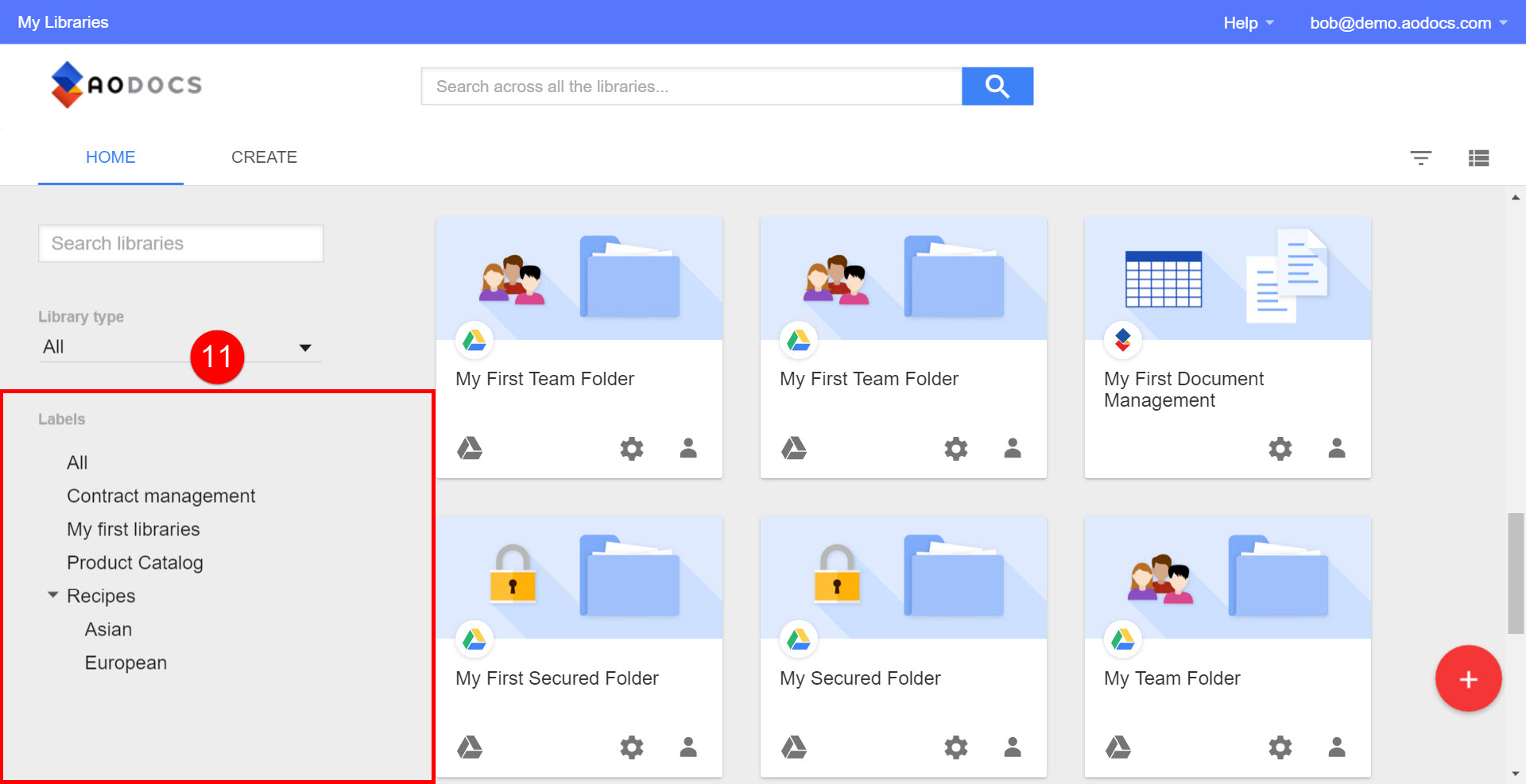Viewport: 1526px width, 784px height.
Task: Open the filter options icon
Action: coord(1420,157)
